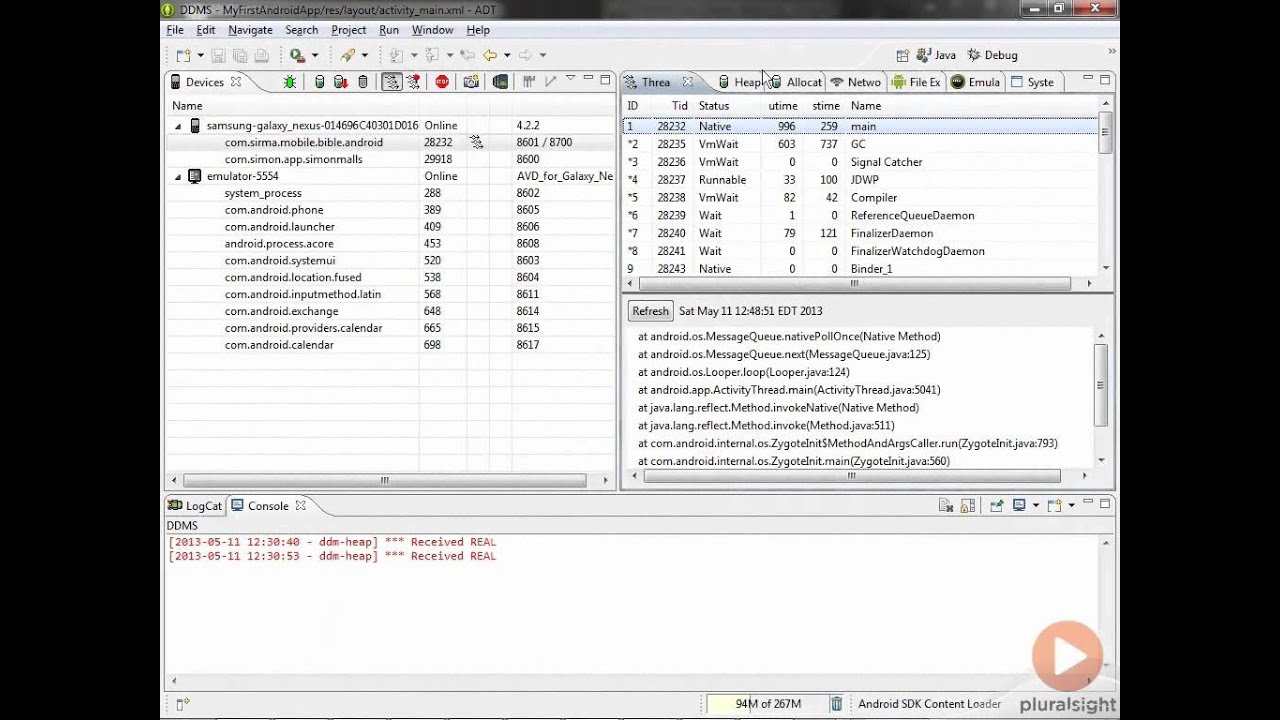
Task: Click the Capture system wide trace icon
Action: pos(529,82)
